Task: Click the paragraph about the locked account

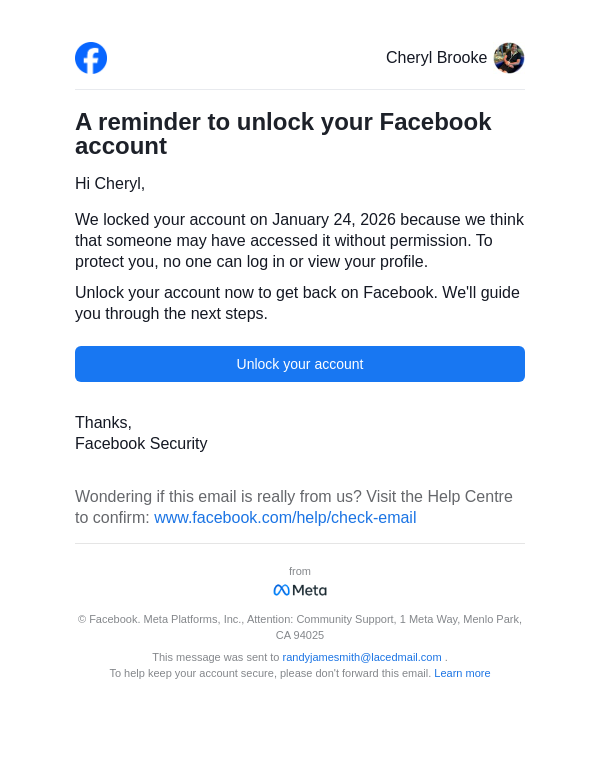Action: point(299,241)
